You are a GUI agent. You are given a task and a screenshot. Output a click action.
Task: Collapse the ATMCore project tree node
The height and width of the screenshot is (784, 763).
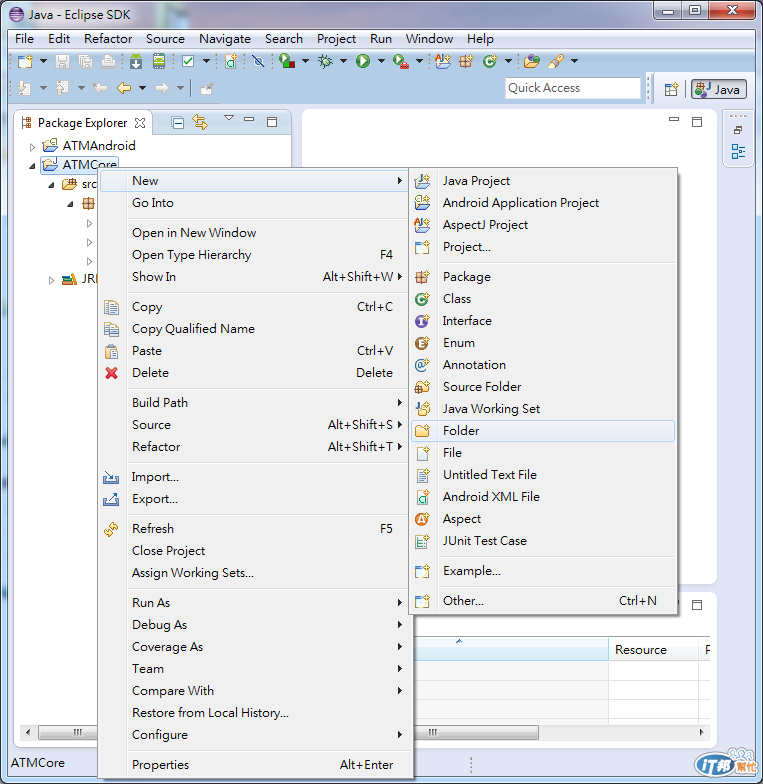[x=32, y=166]
